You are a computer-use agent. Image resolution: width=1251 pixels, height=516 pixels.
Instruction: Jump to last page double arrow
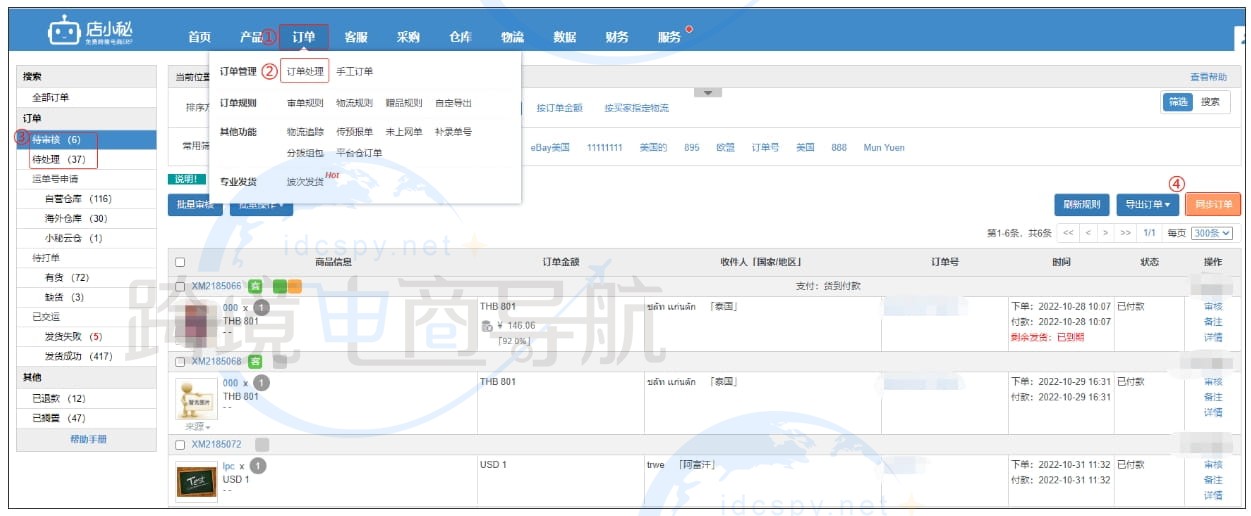[x=1125, y=233]
